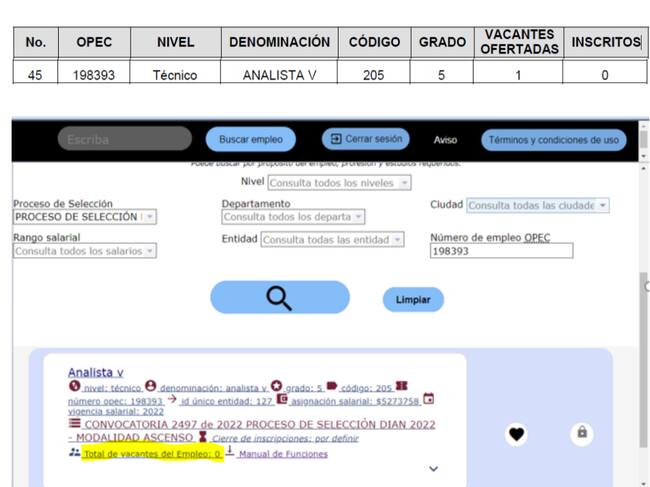Viewport: 650px width, 487px height.
Task: Open the Rango salarial dropdown
Action: point(85,251)
